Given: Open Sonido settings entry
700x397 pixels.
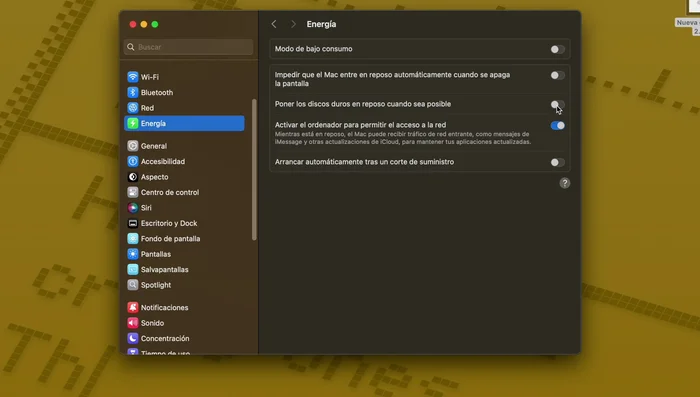Looking at the screenshot, I should coord(184,322).
